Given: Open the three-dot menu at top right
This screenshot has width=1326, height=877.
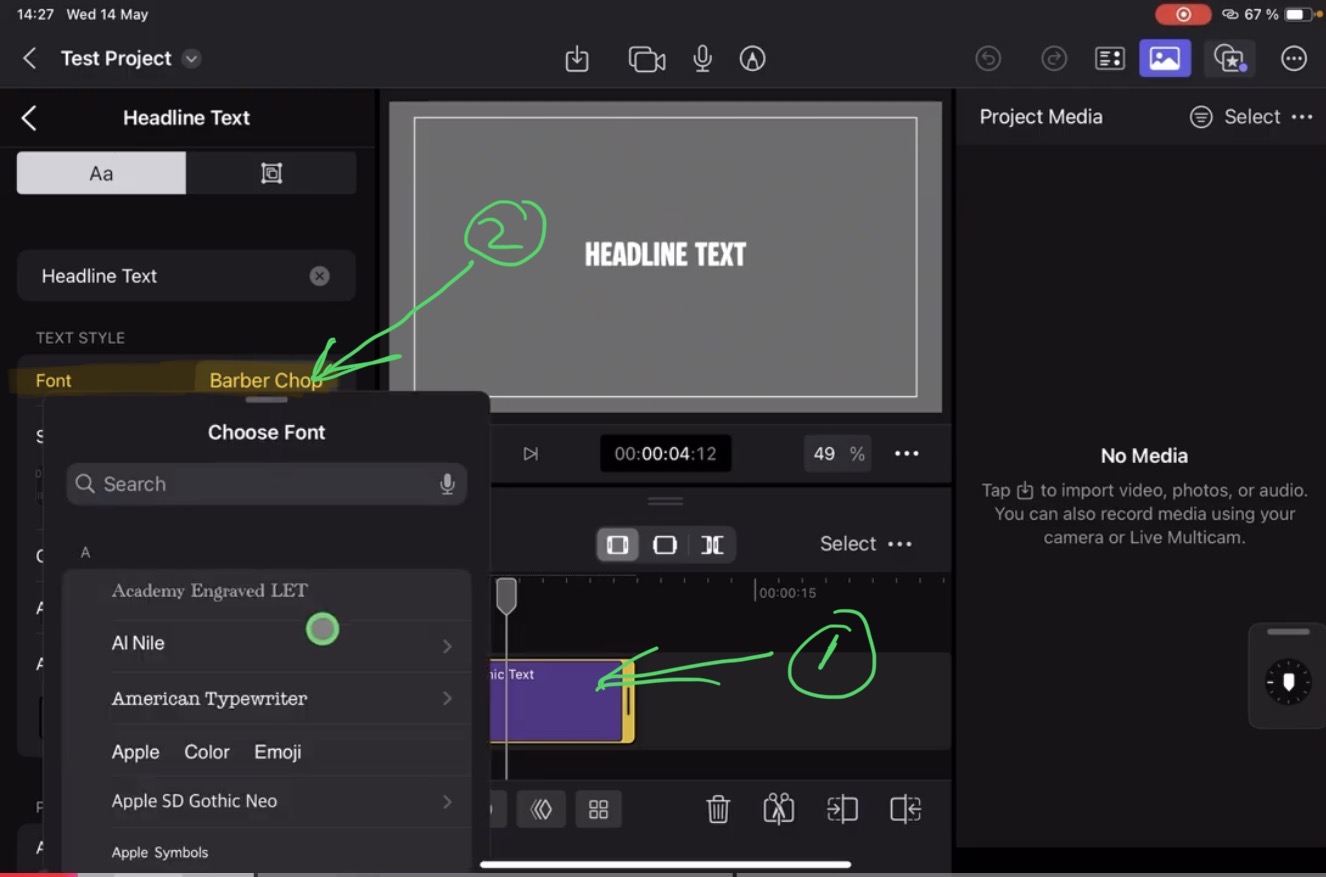Looking at the screenshot, I should 1294,58.
